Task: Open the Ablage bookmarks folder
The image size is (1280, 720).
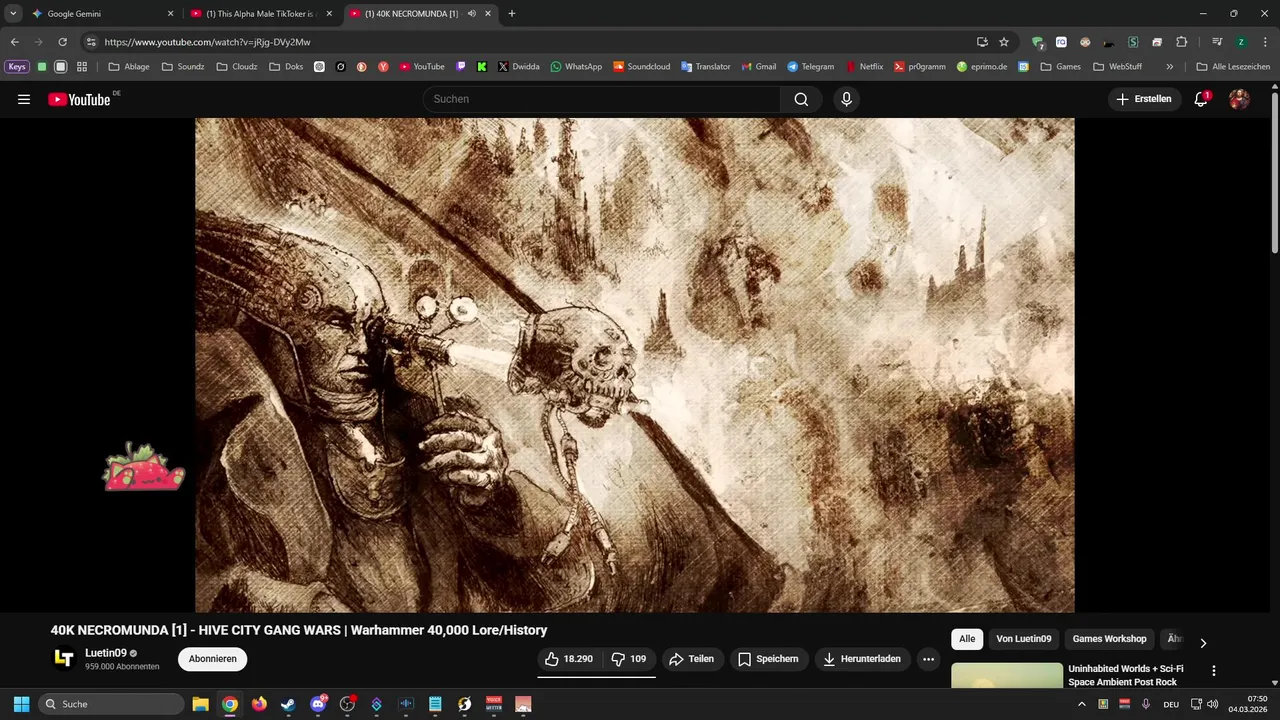Action: pyautogui.click(x=129, y=67)
